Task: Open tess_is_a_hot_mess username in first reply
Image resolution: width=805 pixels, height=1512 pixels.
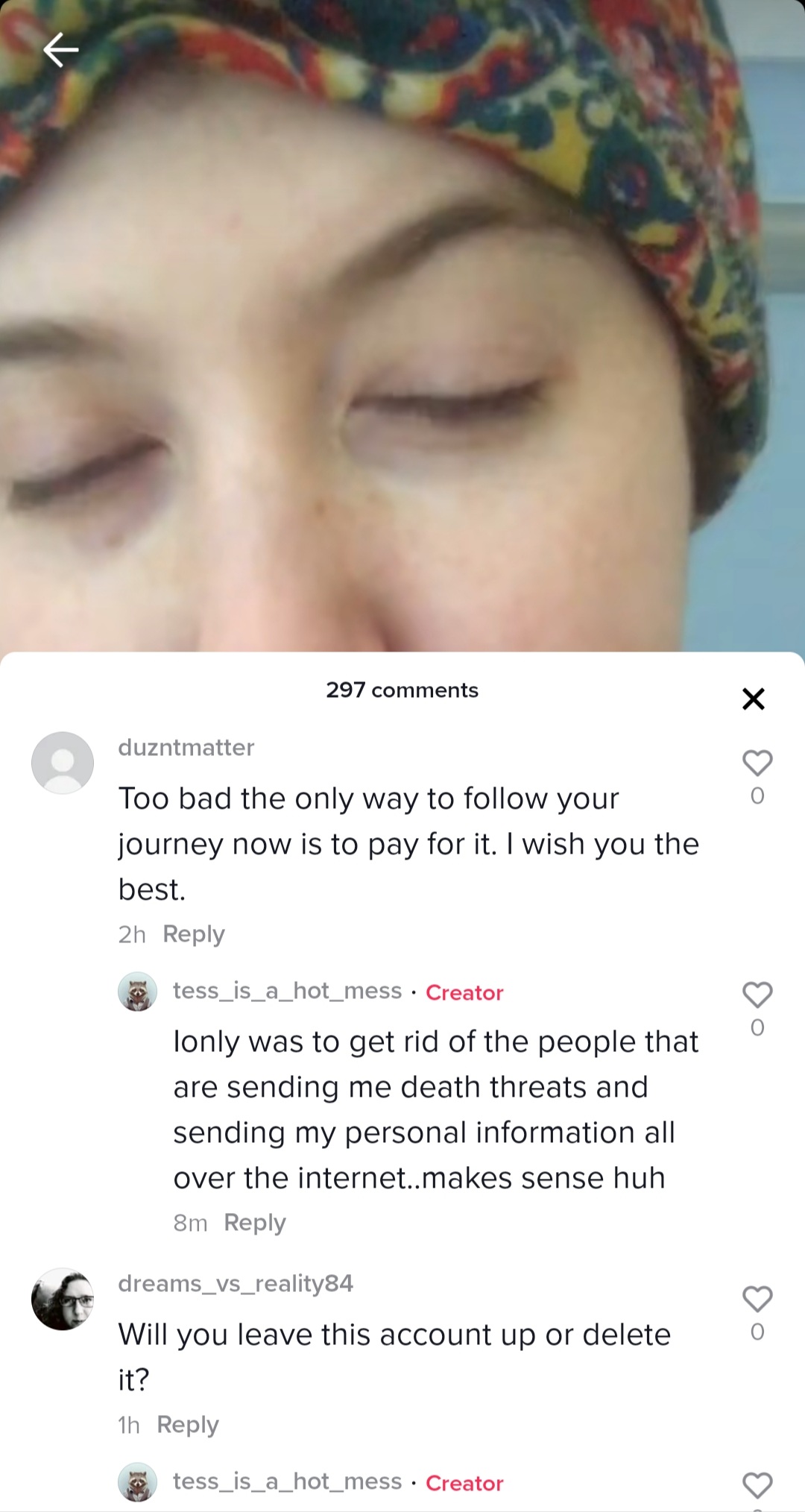Action: pos(288,991)
